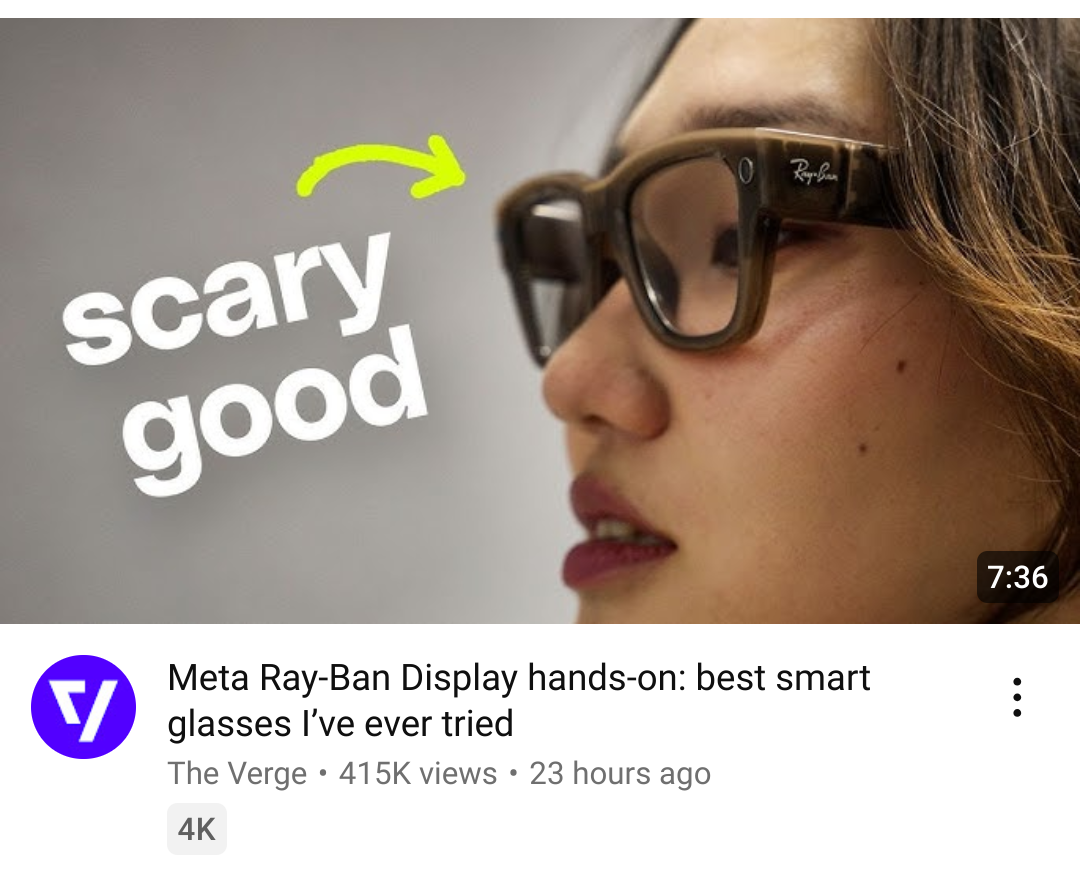Click the 415K views text
The image size is (1080, 872).
tap(417, 774)
